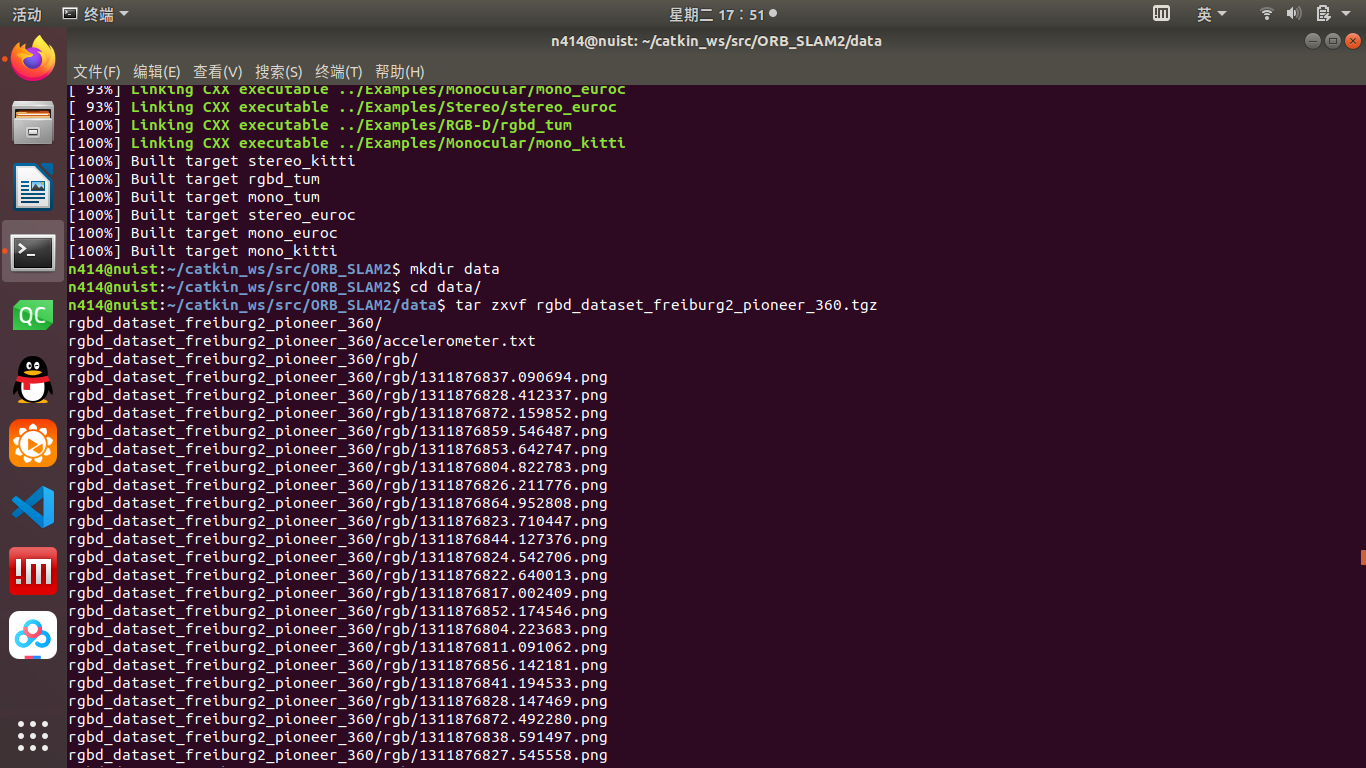Click the volume speaker tray icon

(1294, 14)
